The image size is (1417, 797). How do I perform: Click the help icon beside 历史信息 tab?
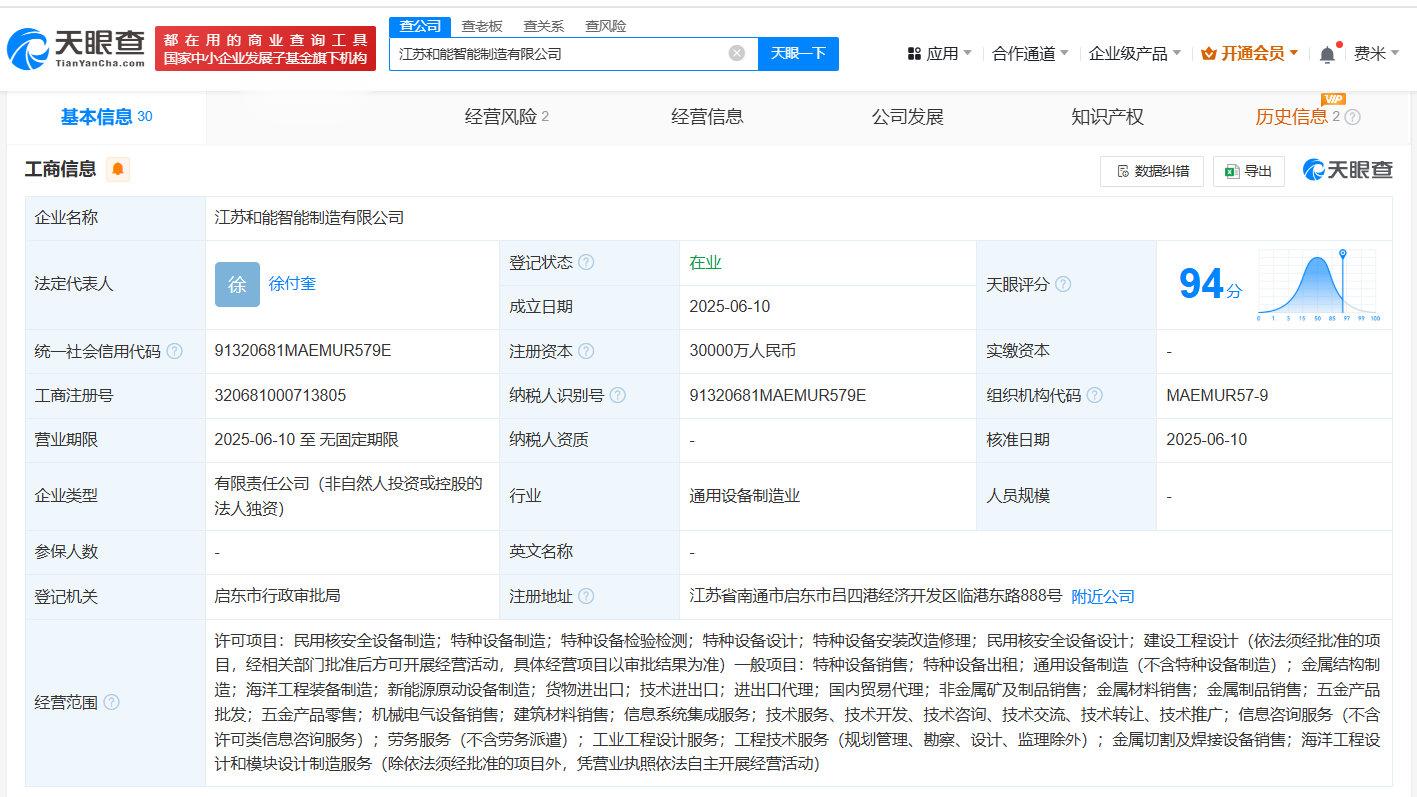tap(1353, 117)
